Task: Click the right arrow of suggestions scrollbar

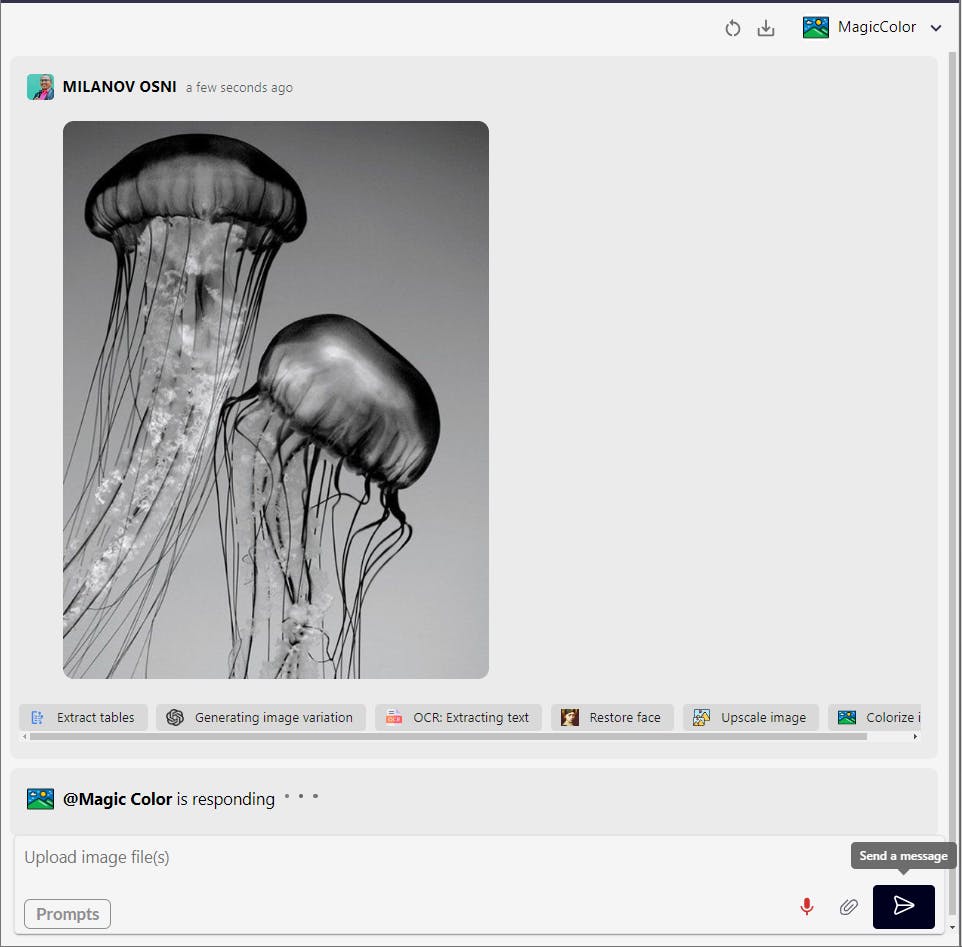Action: (x=914, y=737)
